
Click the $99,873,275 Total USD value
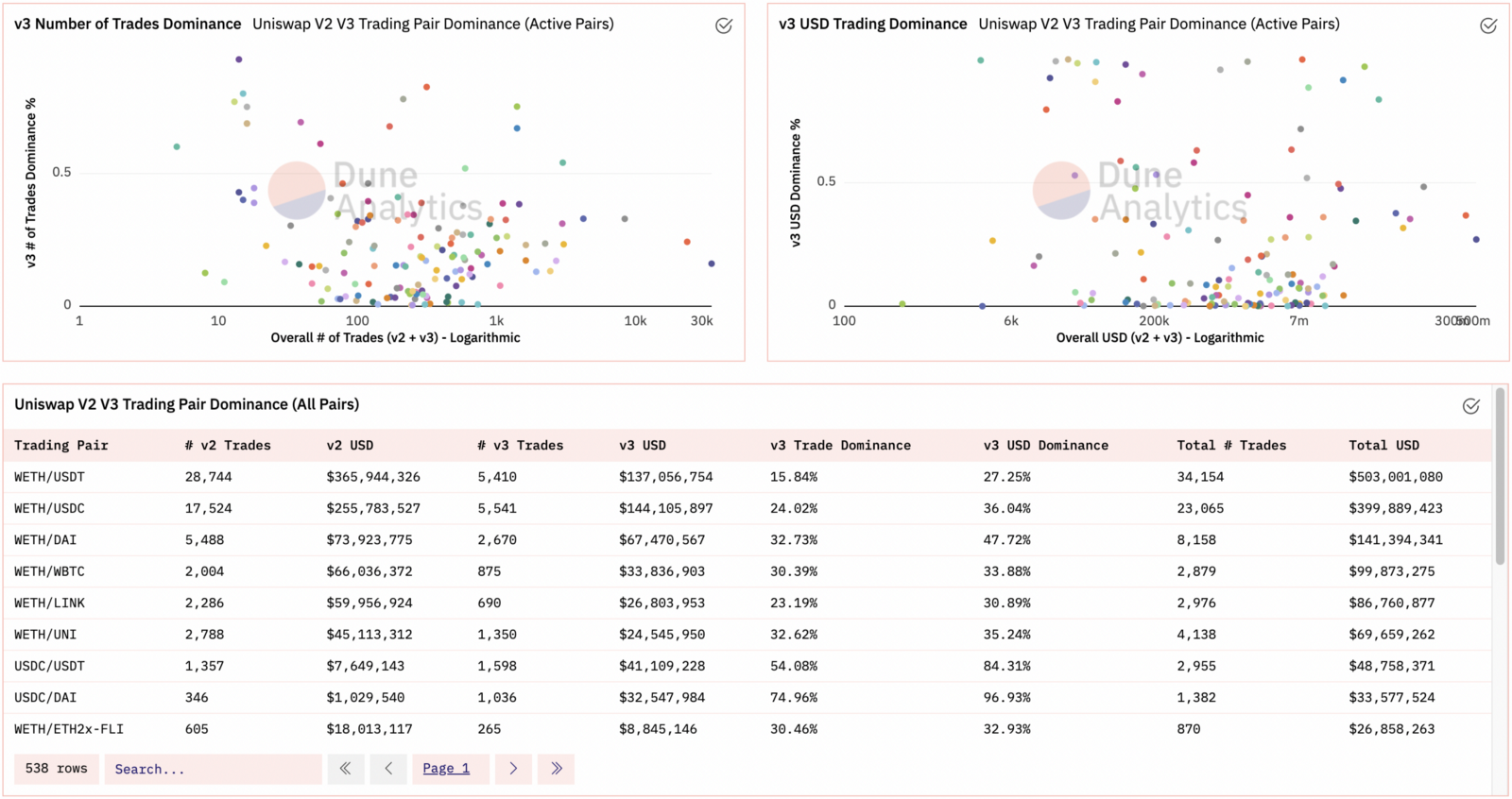tap(1392, 571)
